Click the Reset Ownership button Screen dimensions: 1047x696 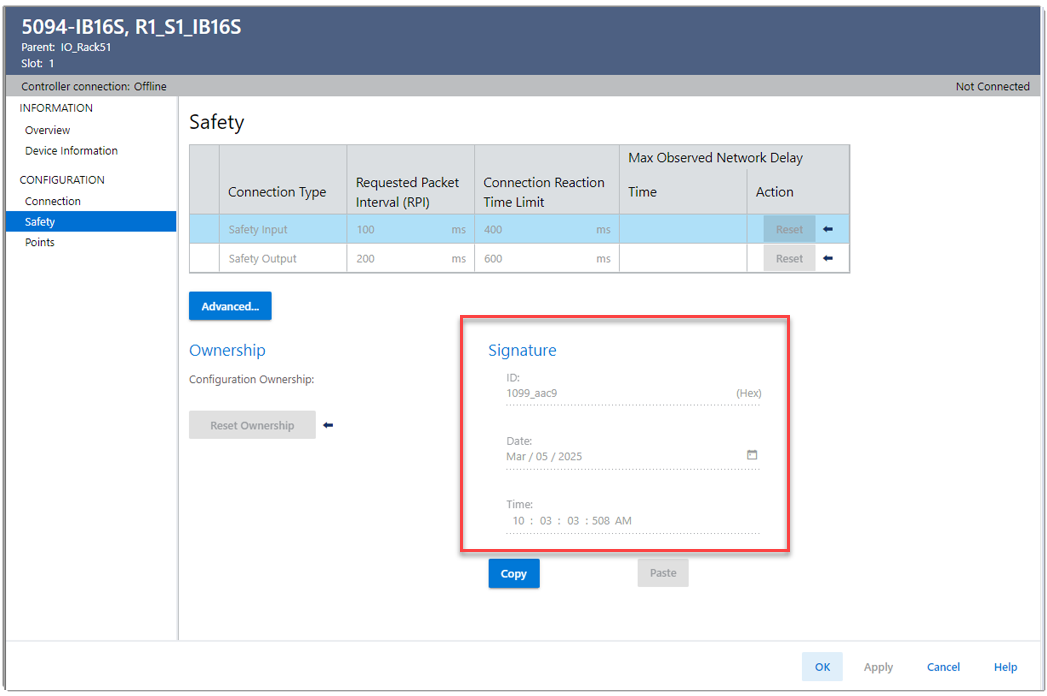(252, 425)
